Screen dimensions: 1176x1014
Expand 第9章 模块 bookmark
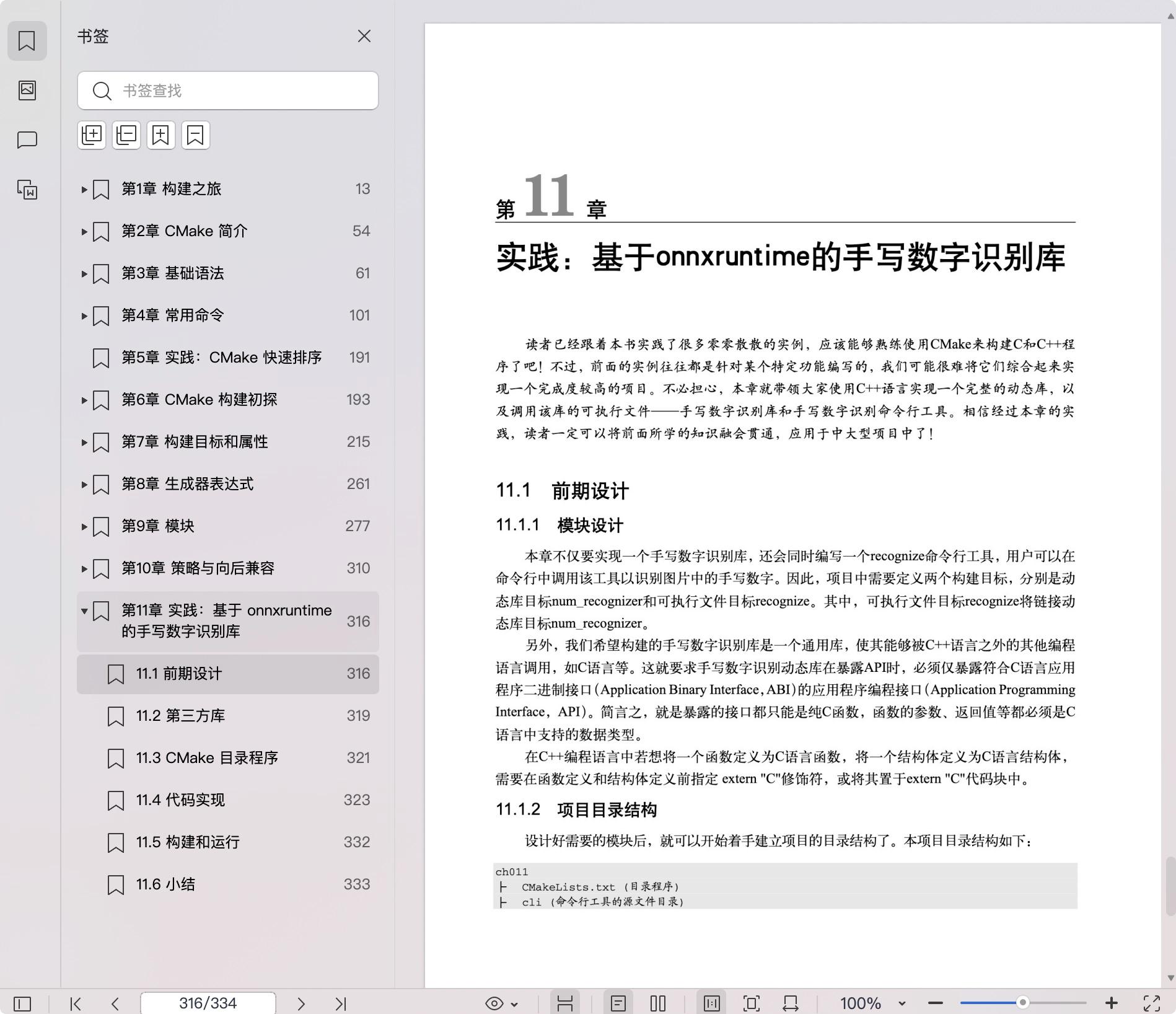[x=84, y=526]
